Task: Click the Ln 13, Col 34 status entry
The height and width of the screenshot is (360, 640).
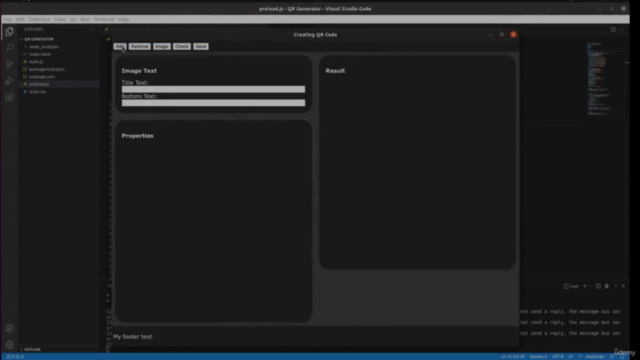Action: pos(513,356)
